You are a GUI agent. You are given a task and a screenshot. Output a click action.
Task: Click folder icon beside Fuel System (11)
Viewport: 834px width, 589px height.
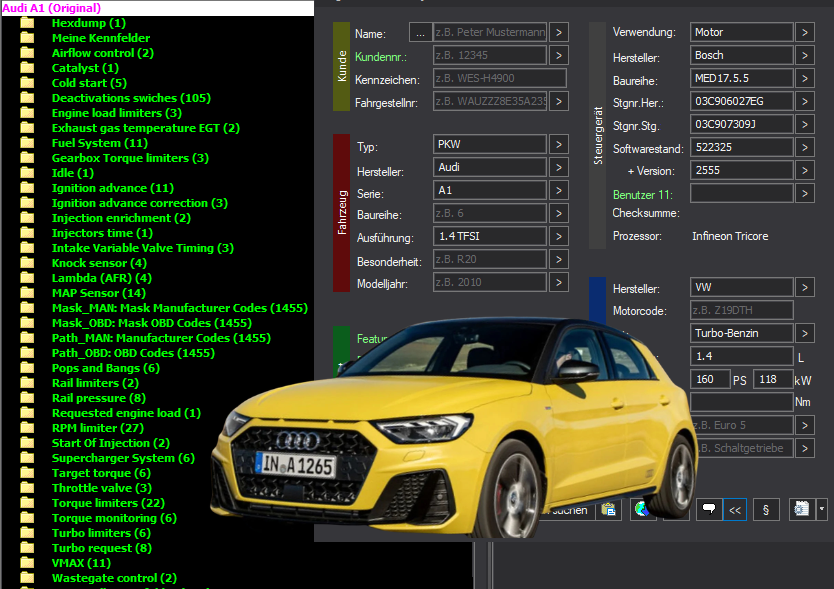[x=27, y=143]
